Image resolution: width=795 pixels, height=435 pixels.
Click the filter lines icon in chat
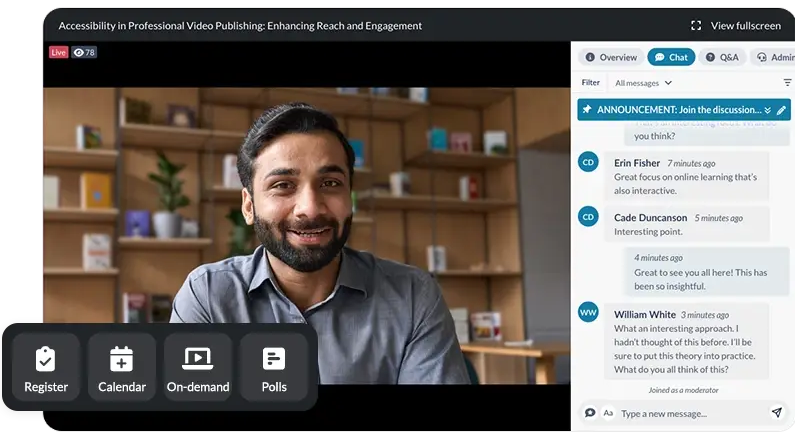pos(787,83)
